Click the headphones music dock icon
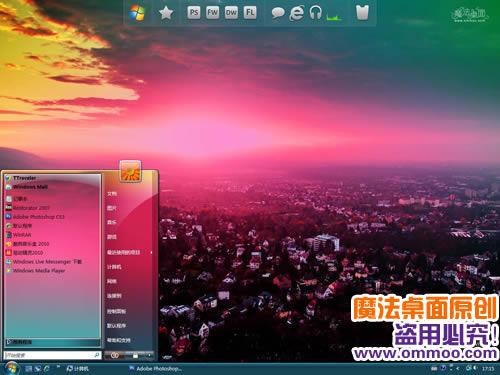500x375 pixels. (315, 13)
